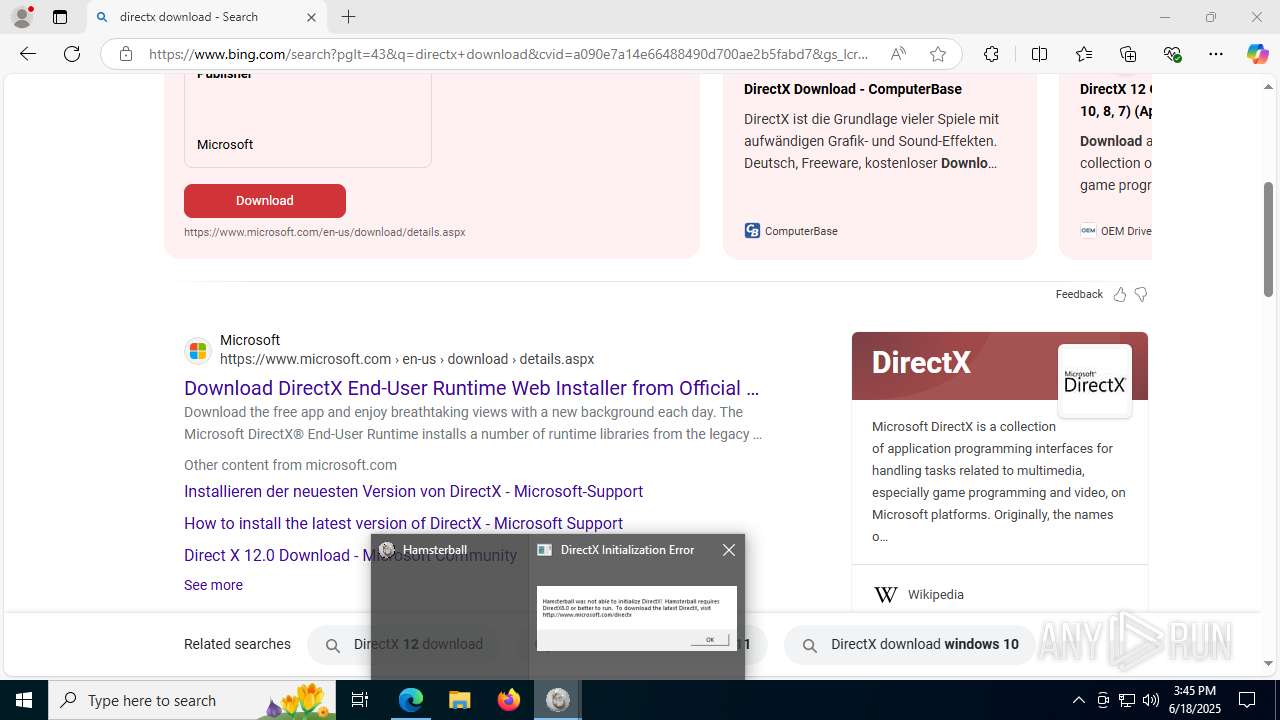Open the taskbar clock showing 3:45 PM

click(1194, 700)
